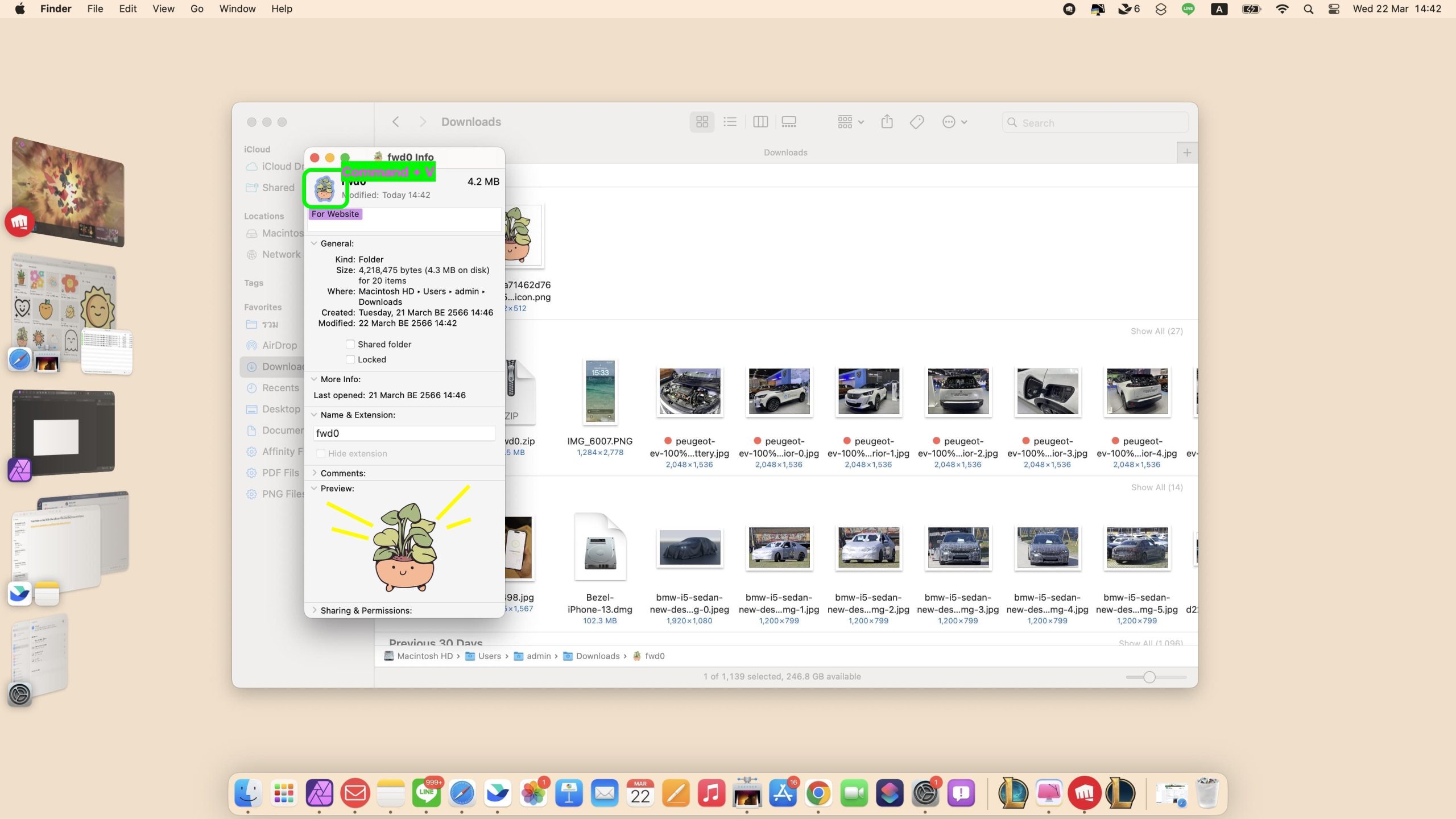The image size is (1456, 819).
Task: Expand Sharing & Permissions section
Action: pyautogui.click(x=315, y=610)
